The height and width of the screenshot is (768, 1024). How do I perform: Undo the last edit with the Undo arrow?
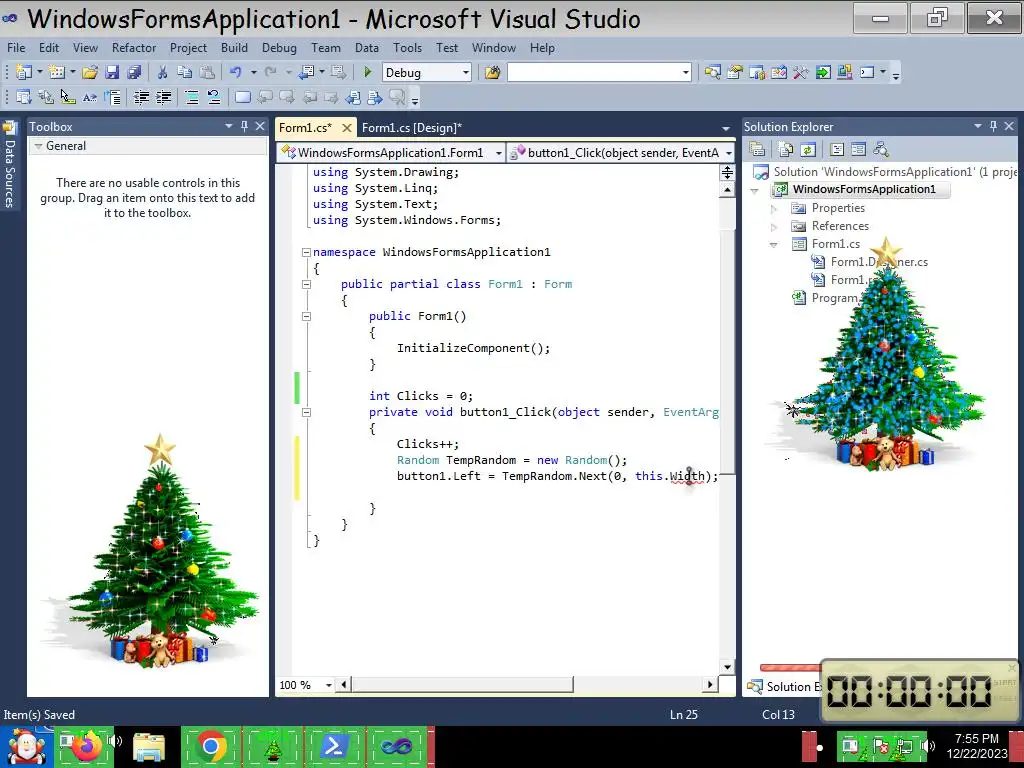[x=236, y=72]
